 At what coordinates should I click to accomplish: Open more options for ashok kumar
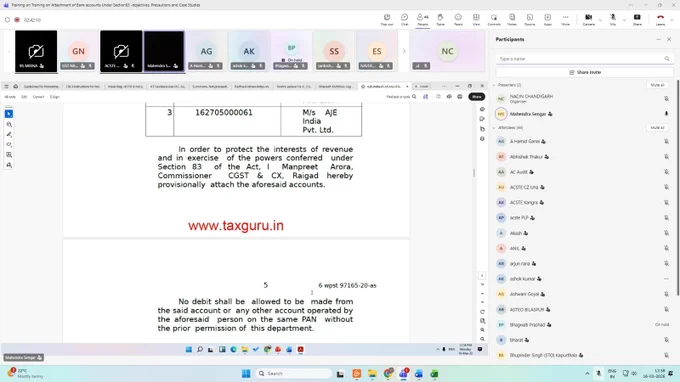coord(666,279)
